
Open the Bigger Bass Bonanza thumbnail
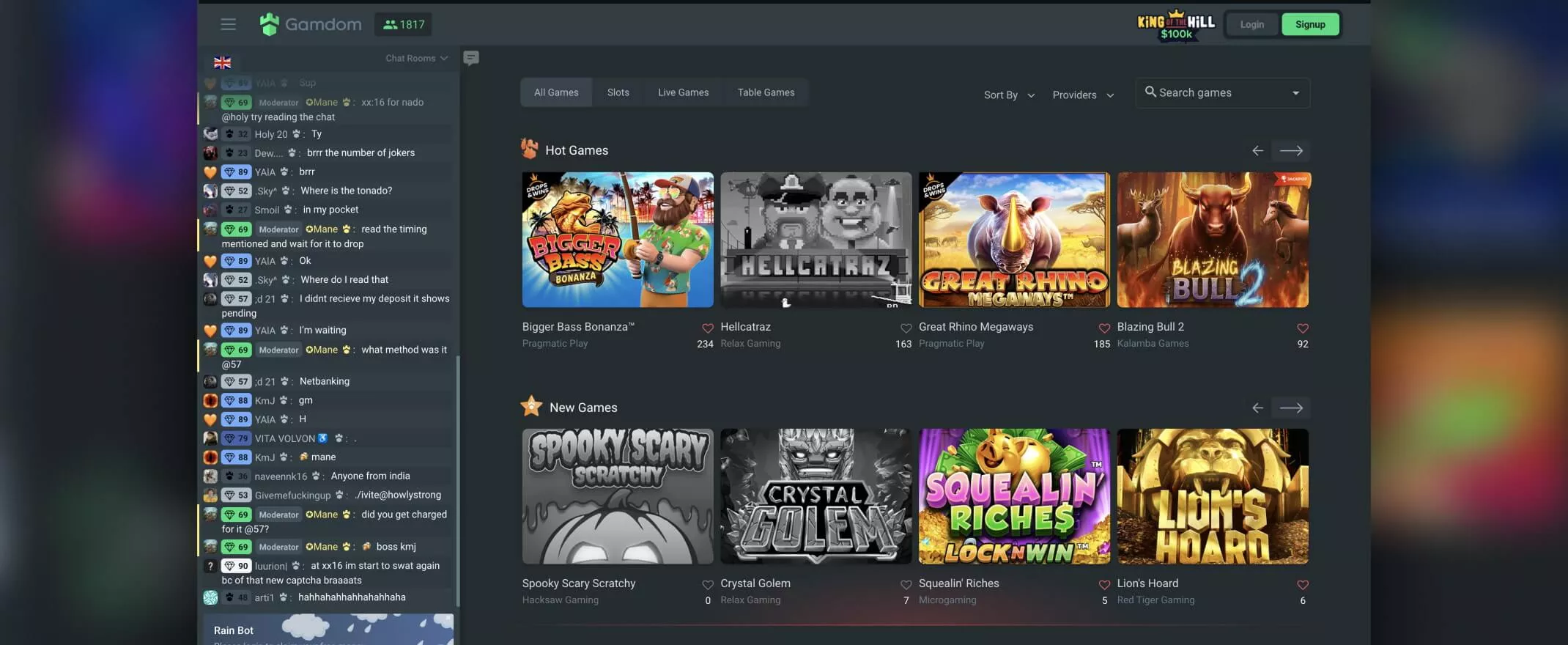click(618, 240)
